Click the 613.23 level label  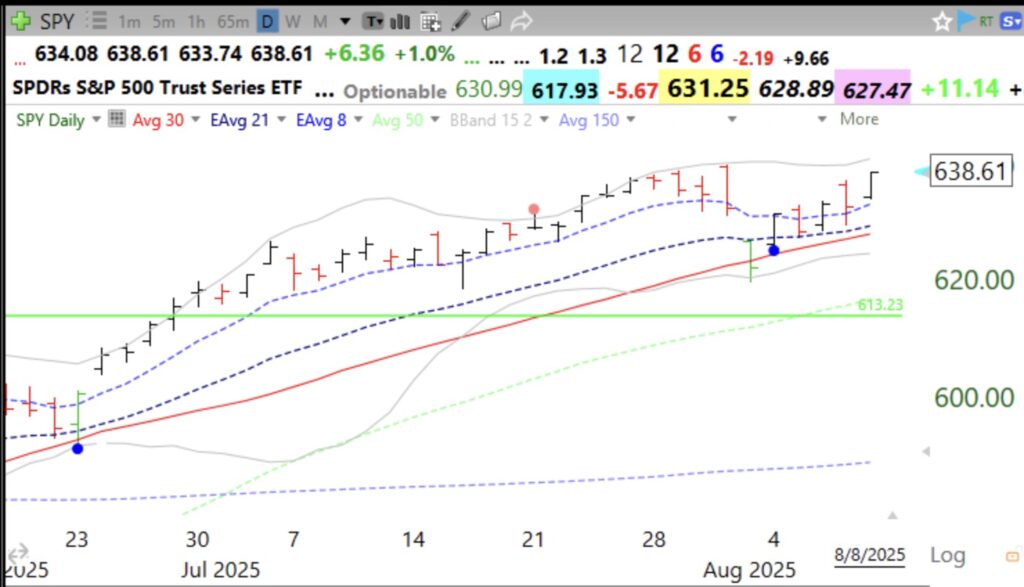pyautogui.click(x=880, y=304)
